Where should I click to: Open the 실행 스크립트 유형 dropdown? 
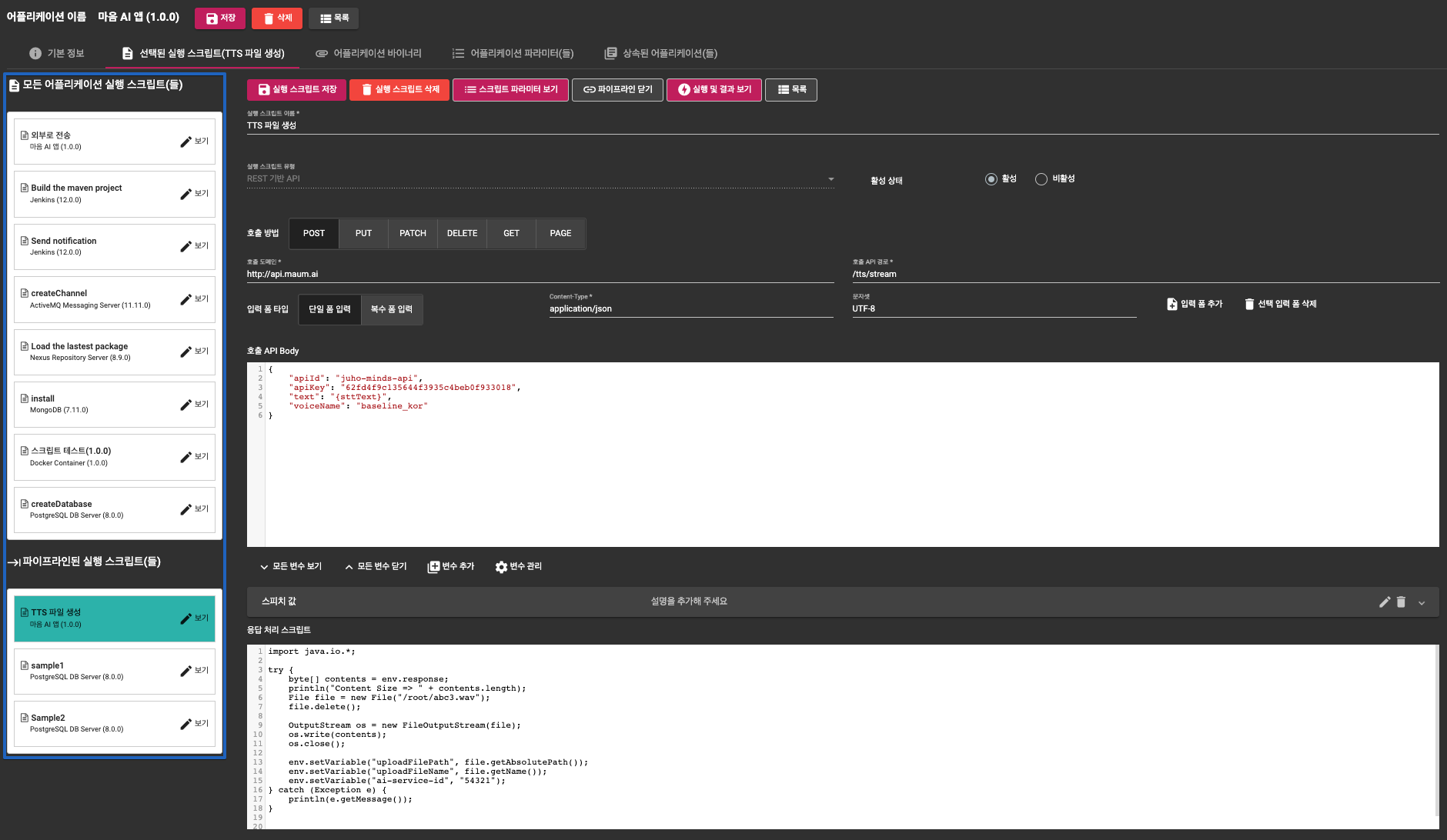tap(540, 178)
